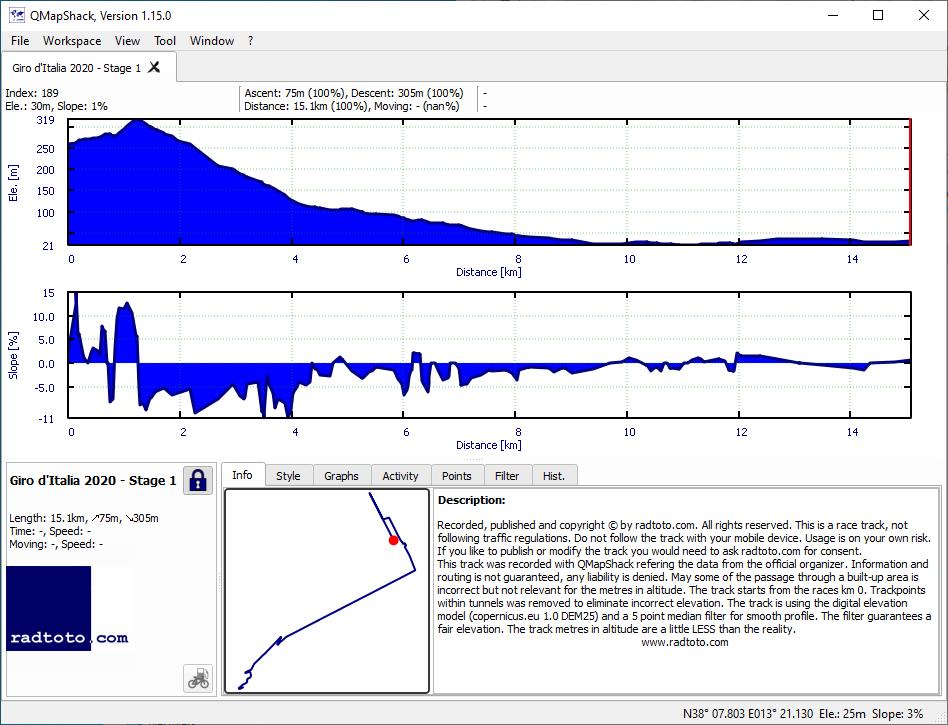Open the File menu
Viewport: 948px width, 725px height.
(20, 41)
